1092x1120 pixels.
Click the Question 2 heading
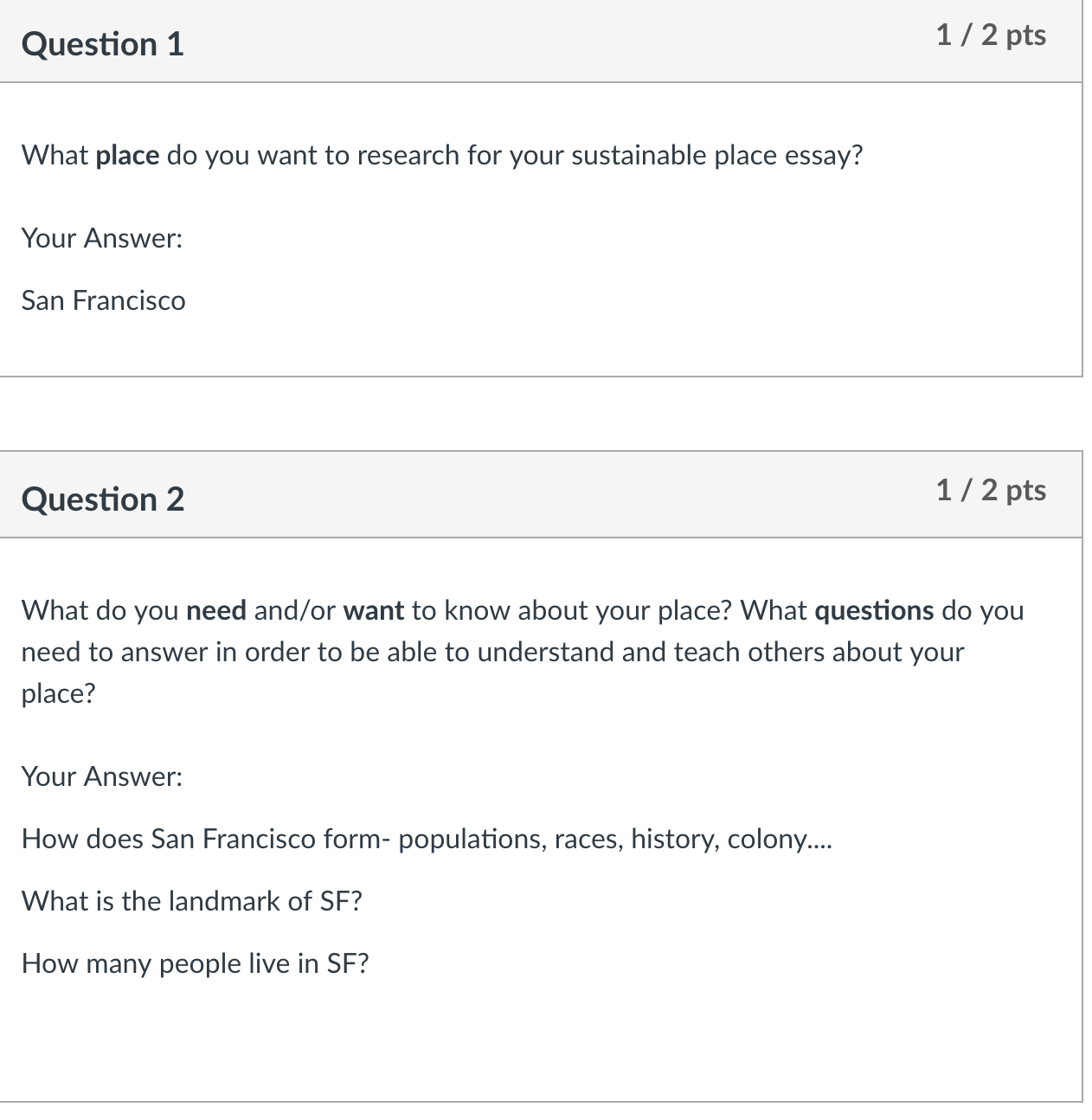coord(103,499)
